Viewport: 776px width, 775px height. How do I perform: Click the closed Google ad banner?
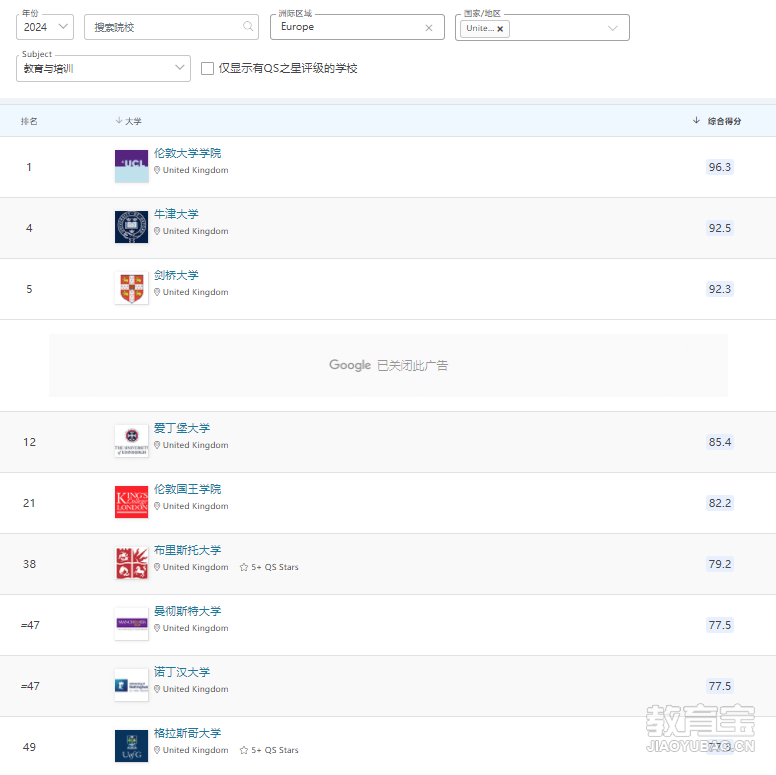coord(388,365)
